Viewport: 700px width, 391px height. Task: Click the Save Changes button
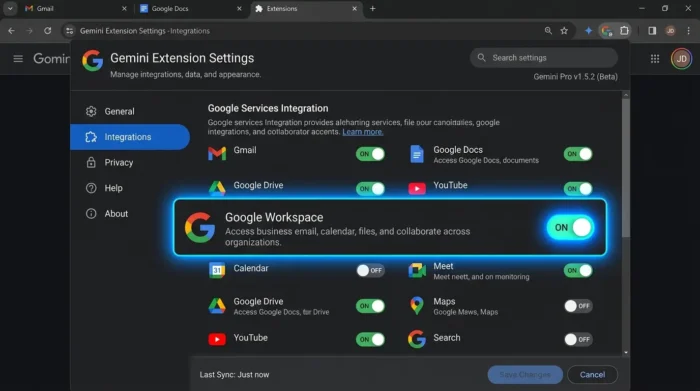[x=525, y=374]
